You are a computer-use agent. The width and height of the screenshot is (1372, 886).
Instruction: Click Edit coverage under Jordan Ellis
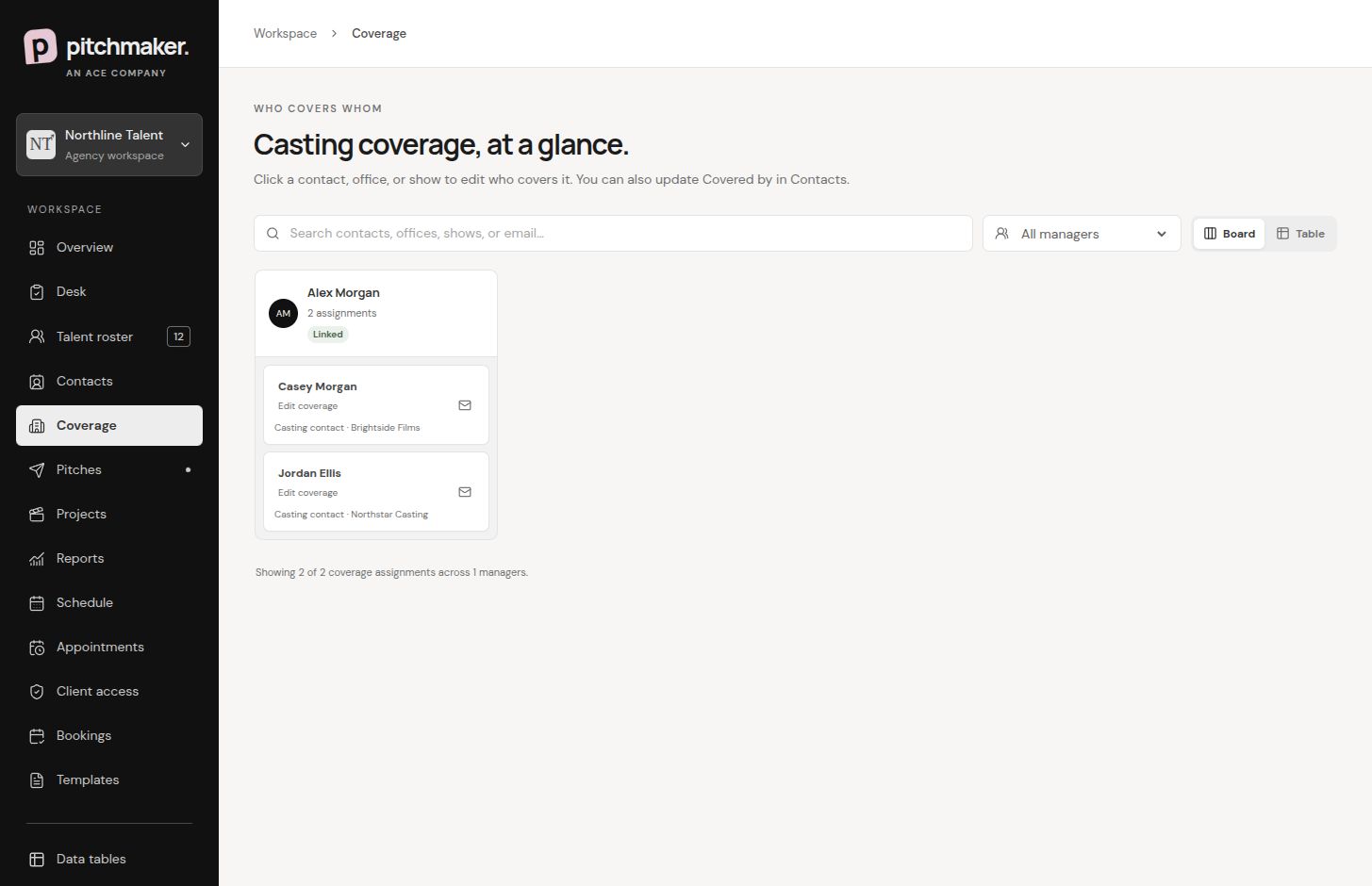[307, 493]
